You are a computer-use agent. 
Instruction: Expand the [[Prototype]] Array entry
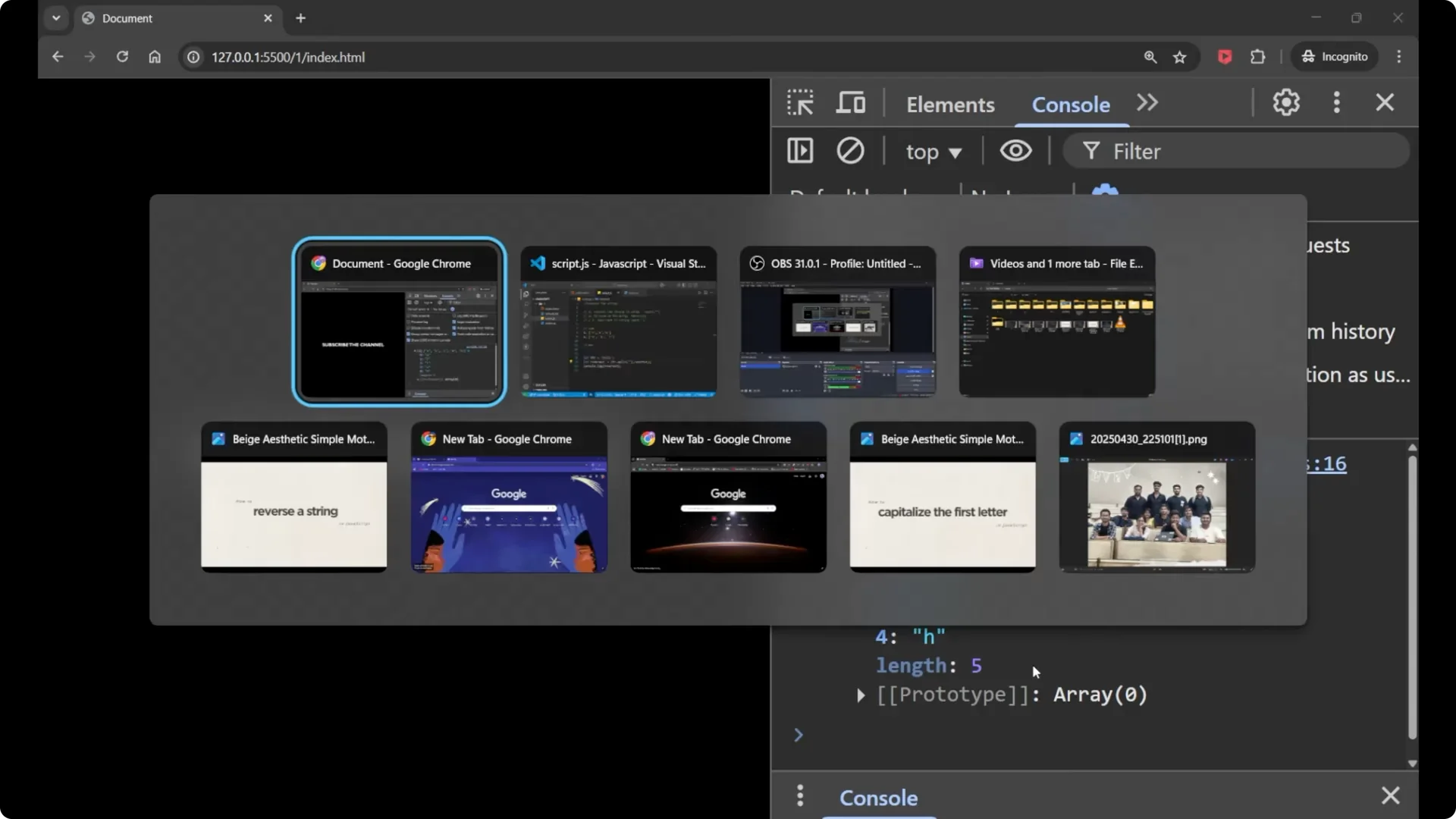click(861, 695)
